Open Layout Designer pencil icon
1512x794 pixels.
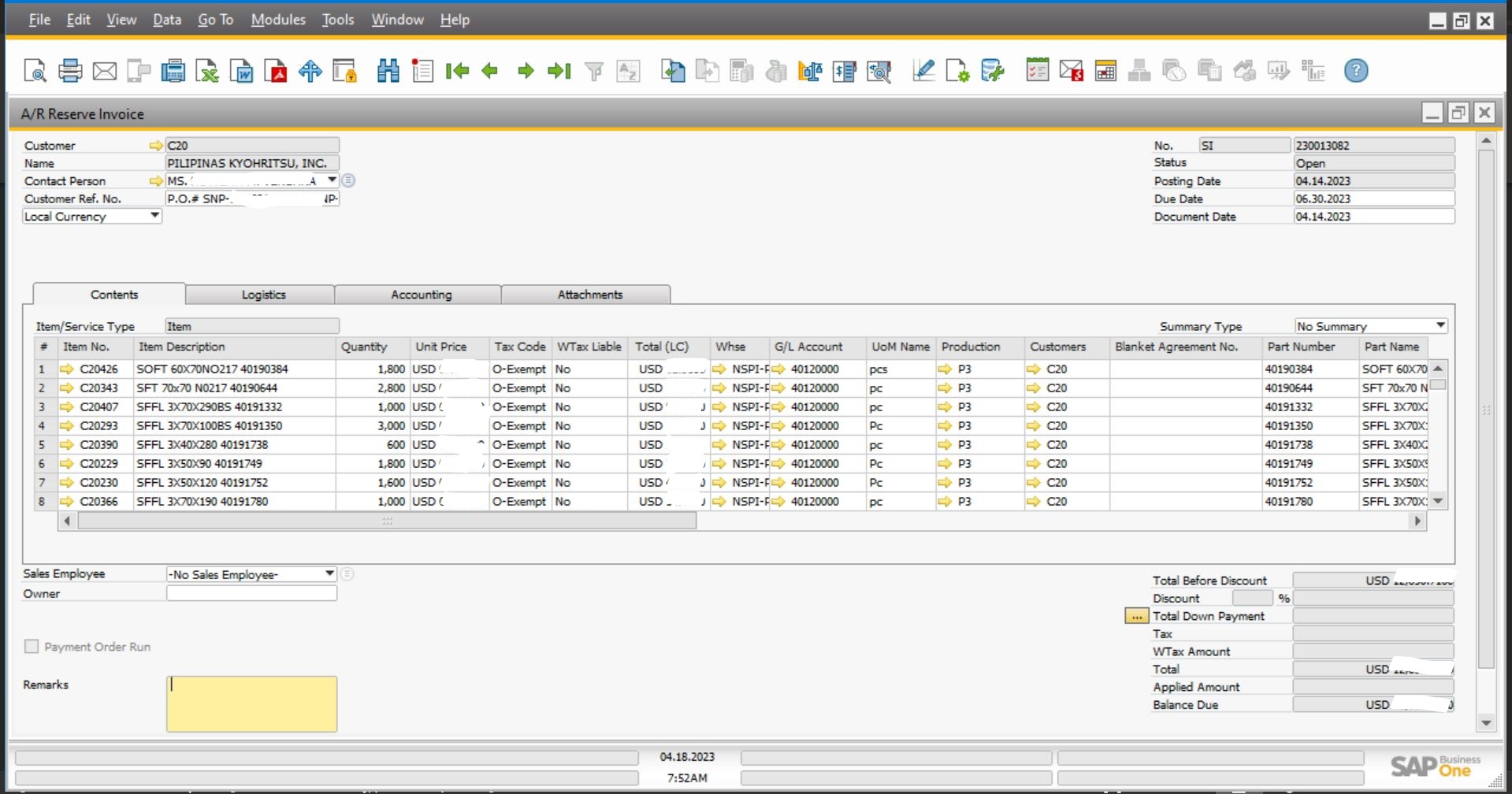pyautogui.click(x=923, y=71)
